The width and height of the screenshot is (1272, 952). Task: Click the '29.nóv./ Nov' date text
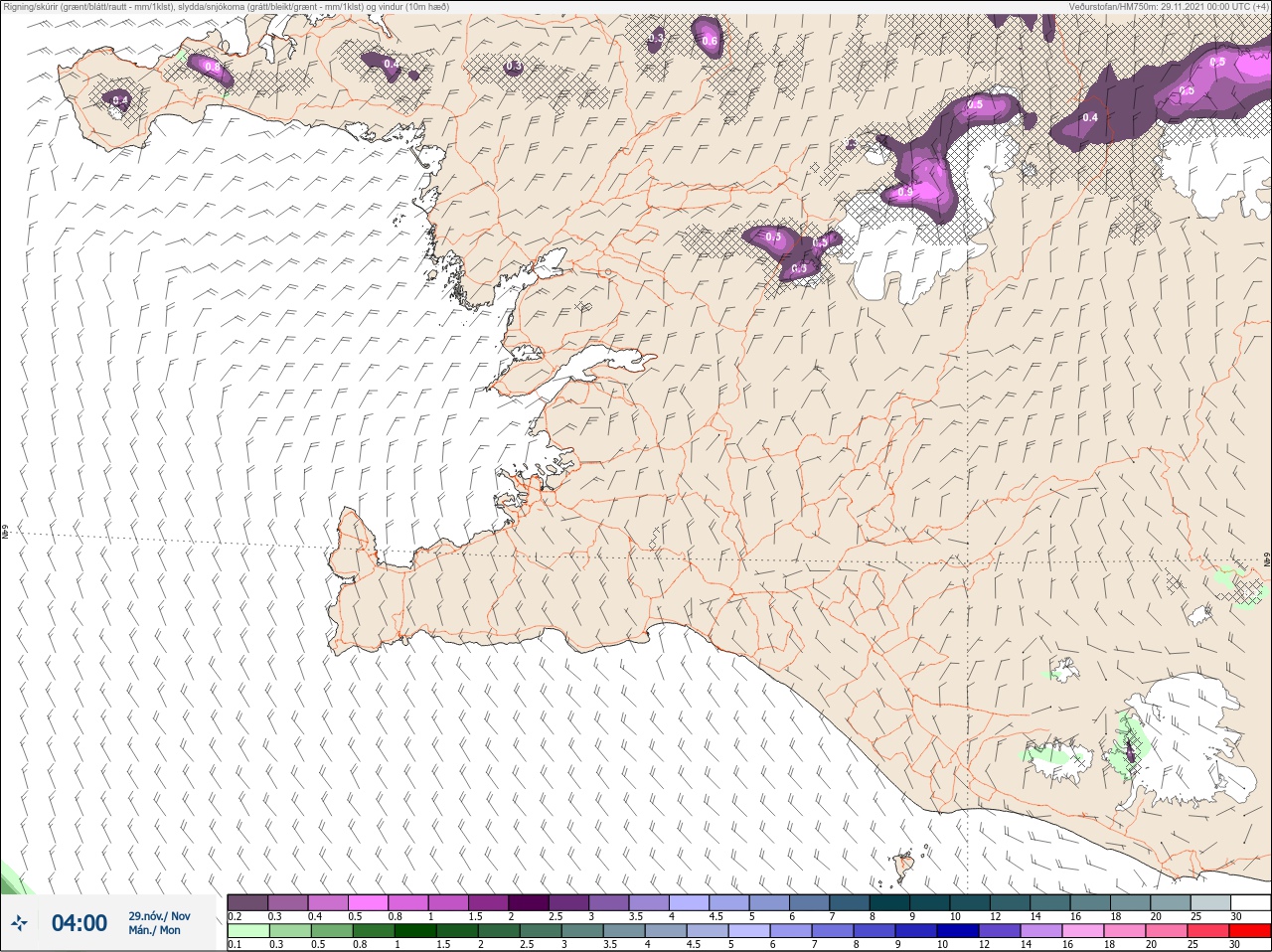(x=159, y=916)
